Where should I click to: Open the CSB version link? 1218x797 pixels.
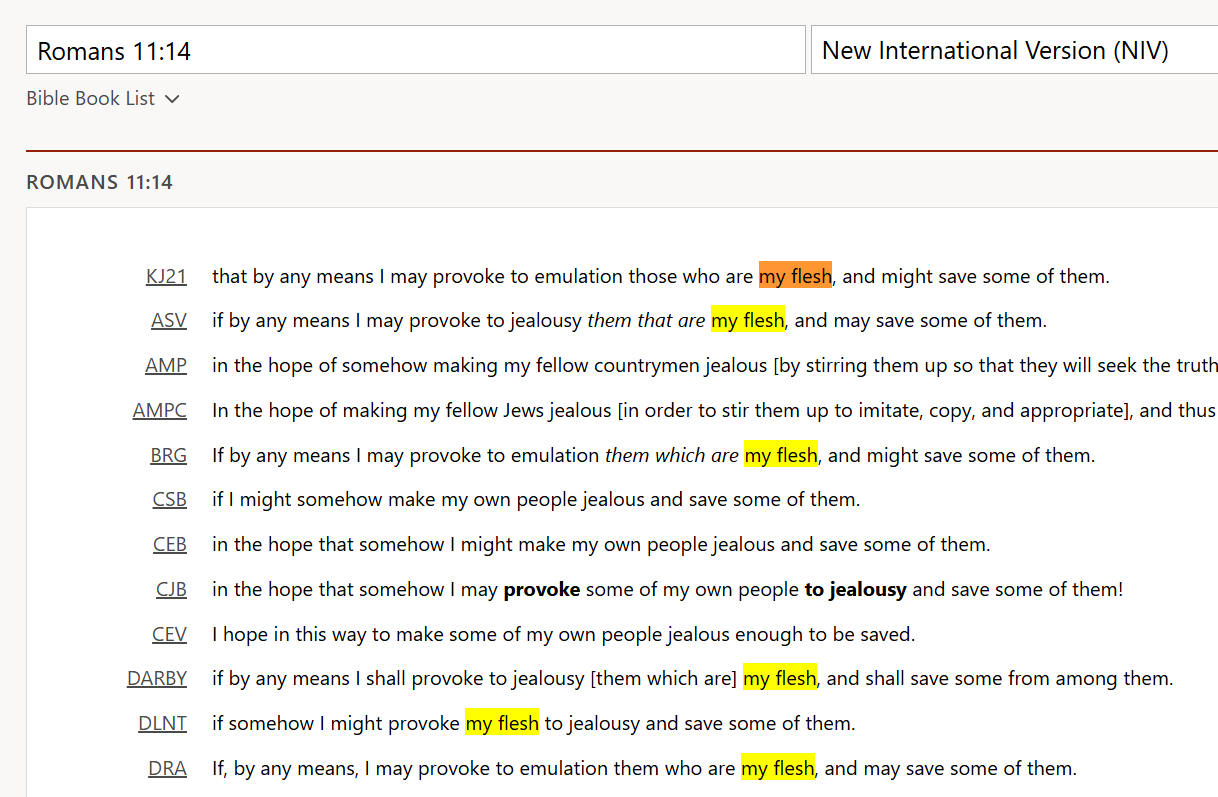[170, 499]
